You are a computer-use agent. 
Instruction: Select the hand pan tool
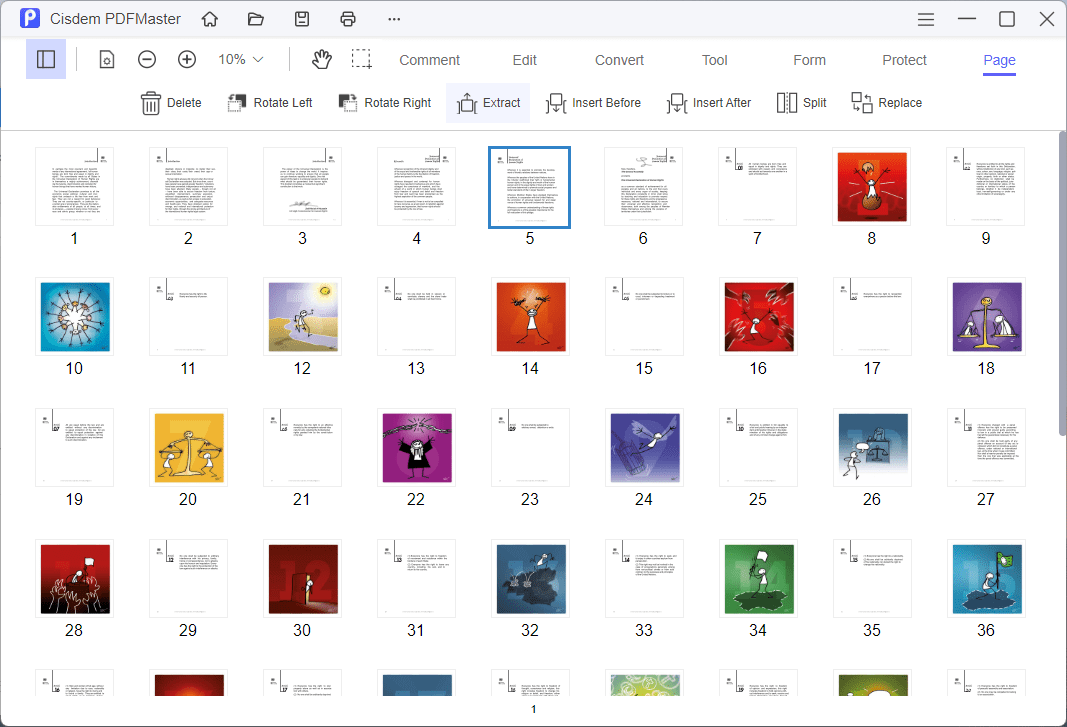[322, 60]
